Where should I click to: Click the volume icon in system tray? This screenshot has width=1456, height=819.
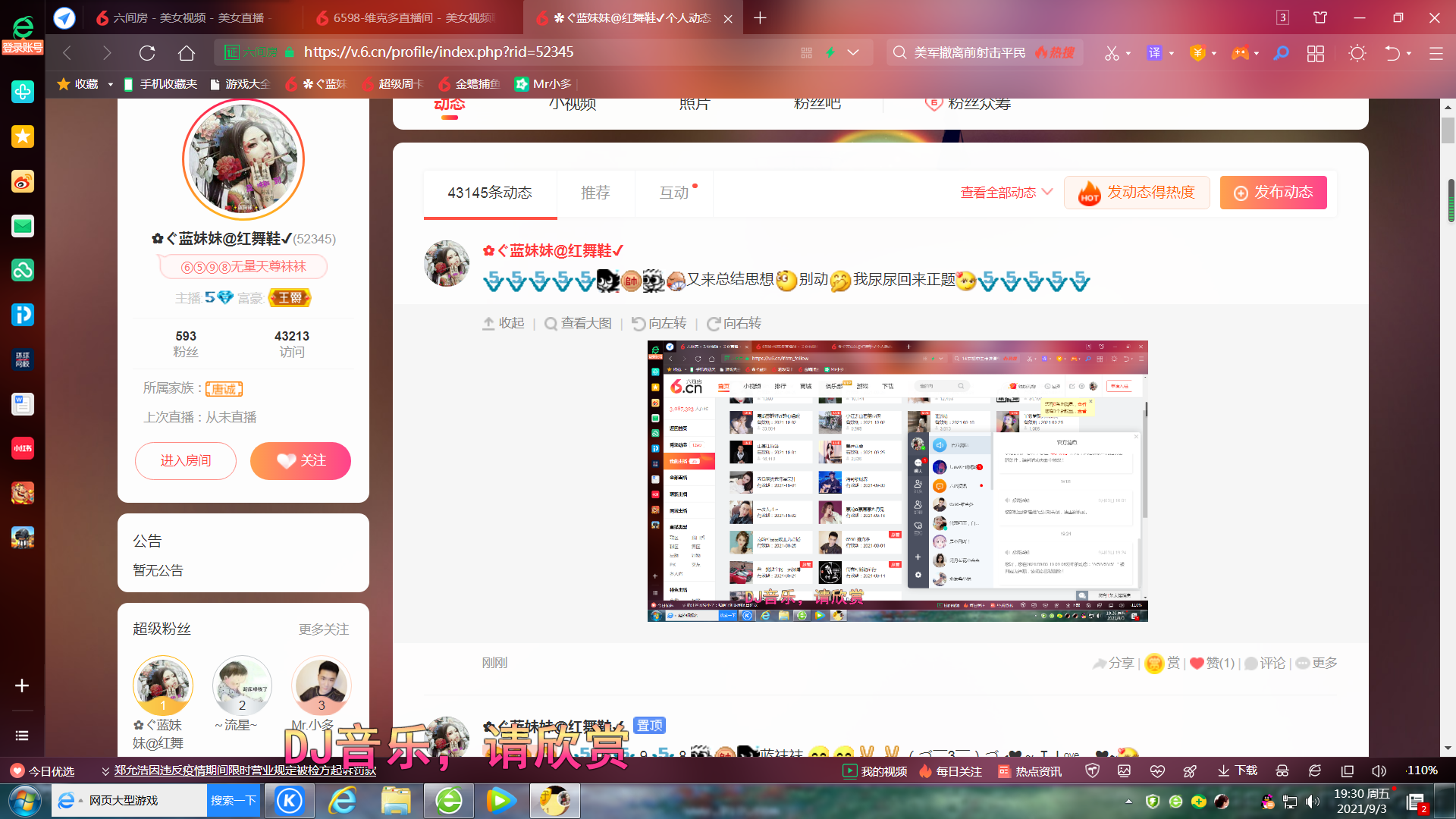pyautogui.click(x=1313, y=802)
